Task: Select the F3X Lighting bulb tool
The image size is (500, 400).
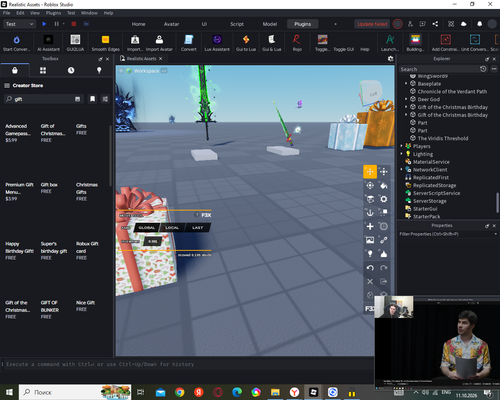Action: (x=370, y=254)
